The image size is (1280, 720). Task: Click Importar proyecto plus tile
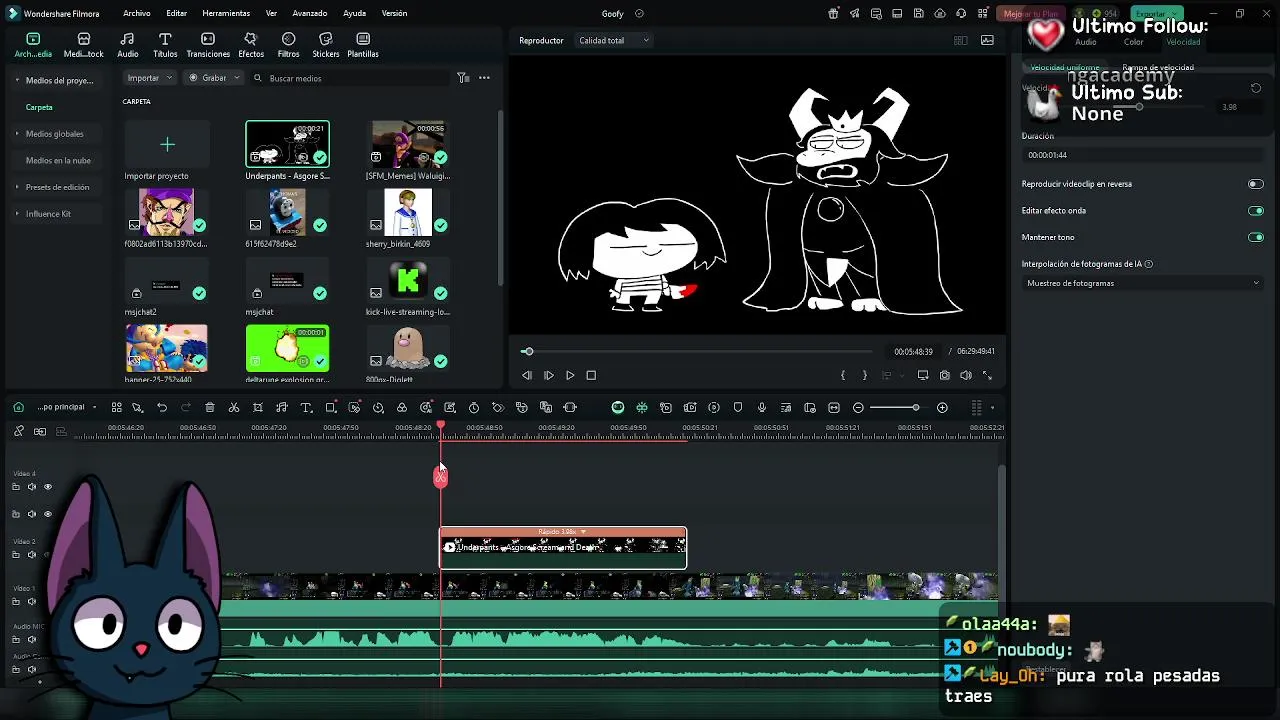point(167,145)
